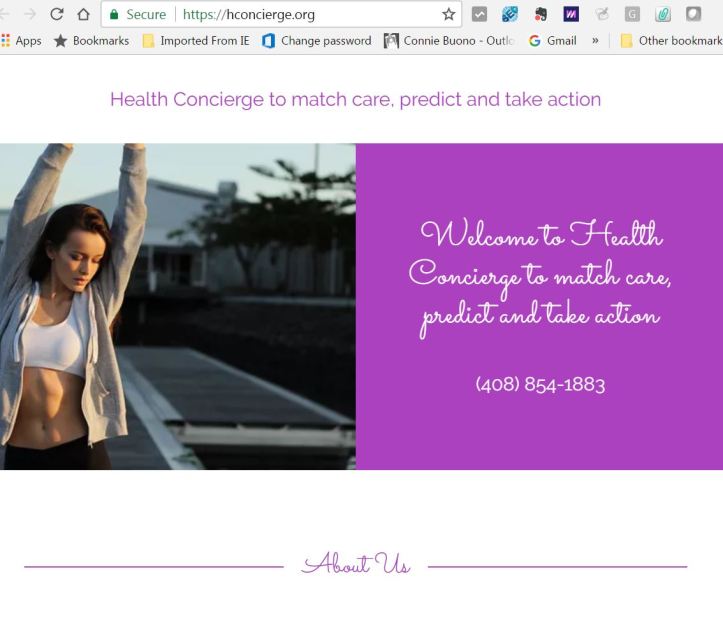Go to the browser home page icon
The image size is (723, 623).
pos(83,14)
